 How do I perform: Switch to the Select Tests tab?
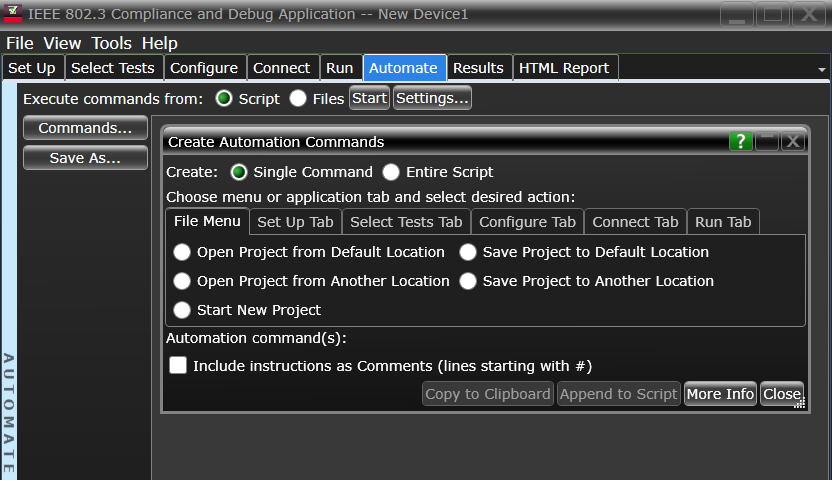pos(113,68)
